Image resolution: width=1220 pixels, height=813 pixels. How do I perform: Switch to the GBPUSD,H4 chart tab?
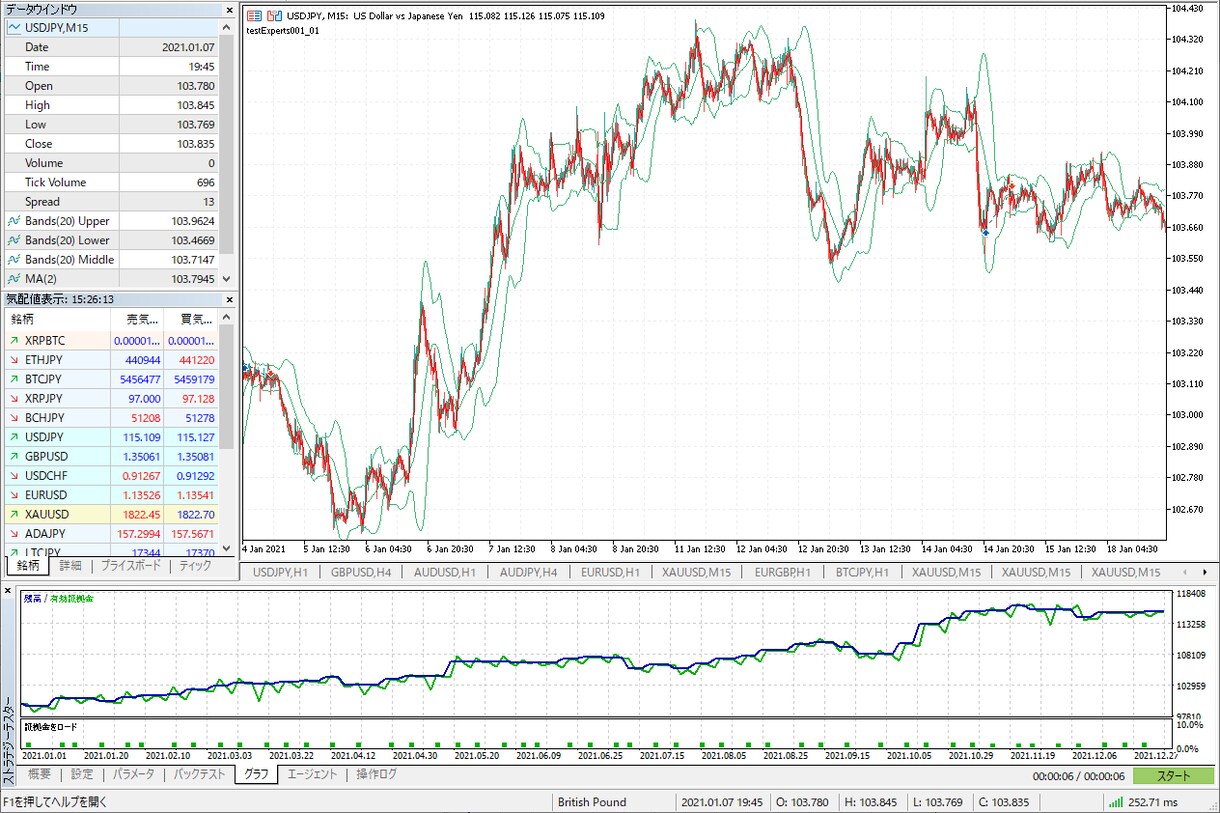(364, 573)
